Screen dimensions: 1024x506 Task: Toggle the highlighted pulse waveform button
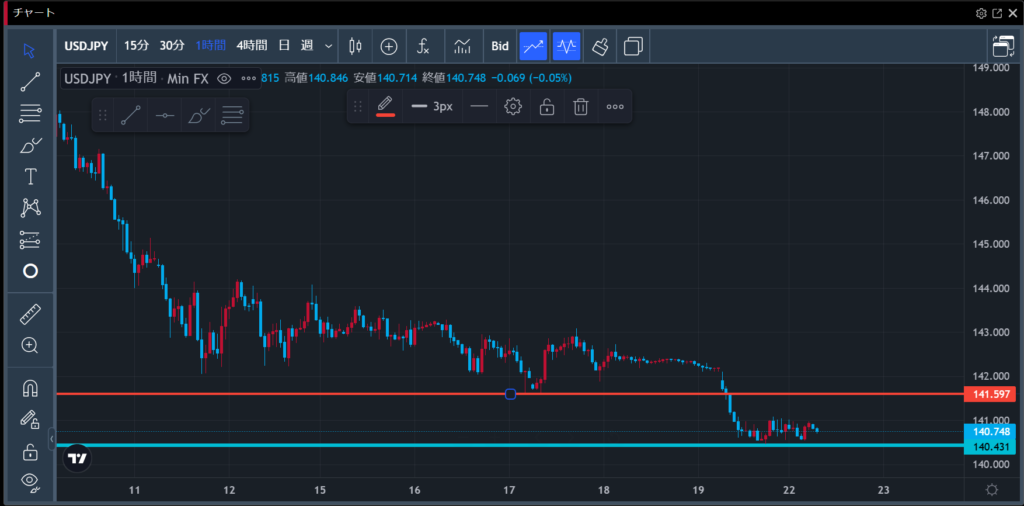pyautogui.click(x=566, y=46)
